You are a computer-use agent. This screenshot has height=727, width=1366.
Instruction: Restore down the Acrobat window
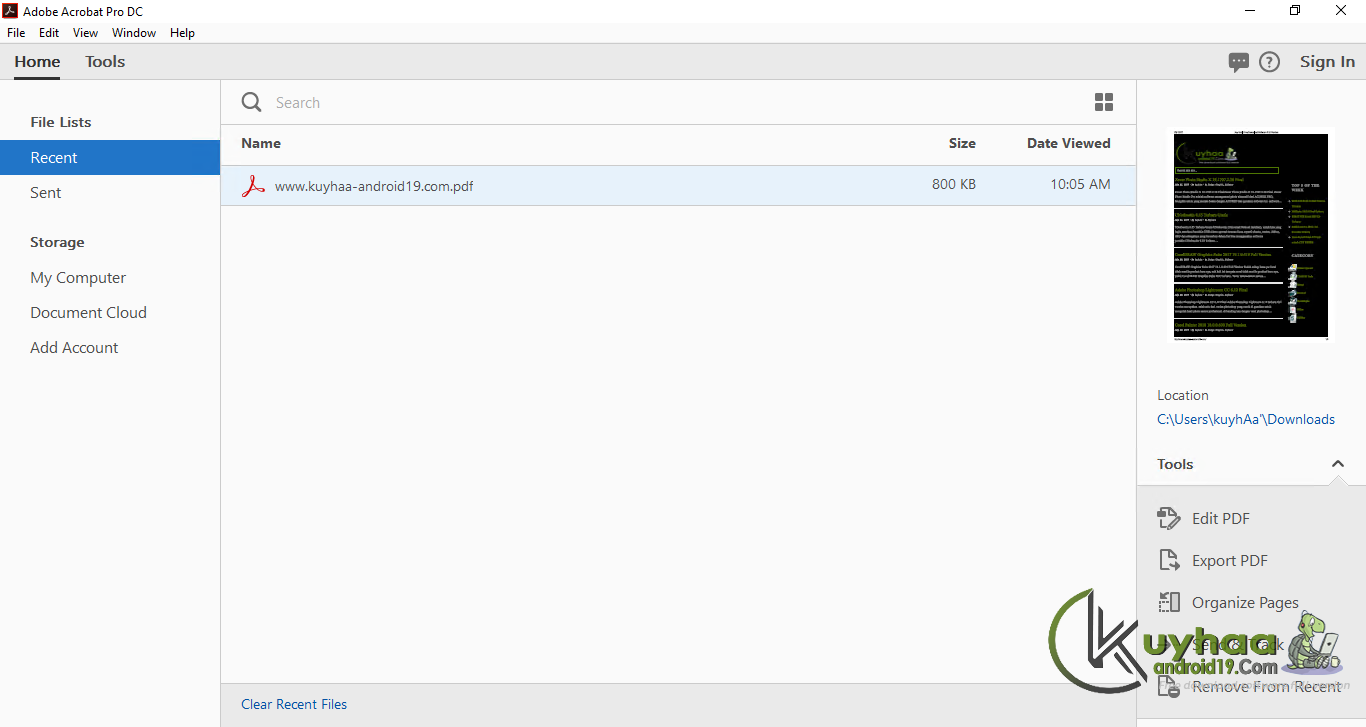[x=1296, y=10]
